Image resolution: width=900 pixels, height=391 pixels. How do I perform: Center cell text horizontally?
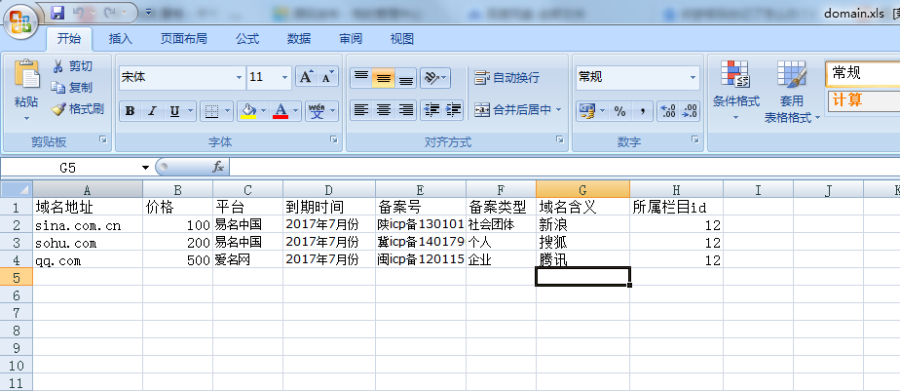click(x=383, y=109)
